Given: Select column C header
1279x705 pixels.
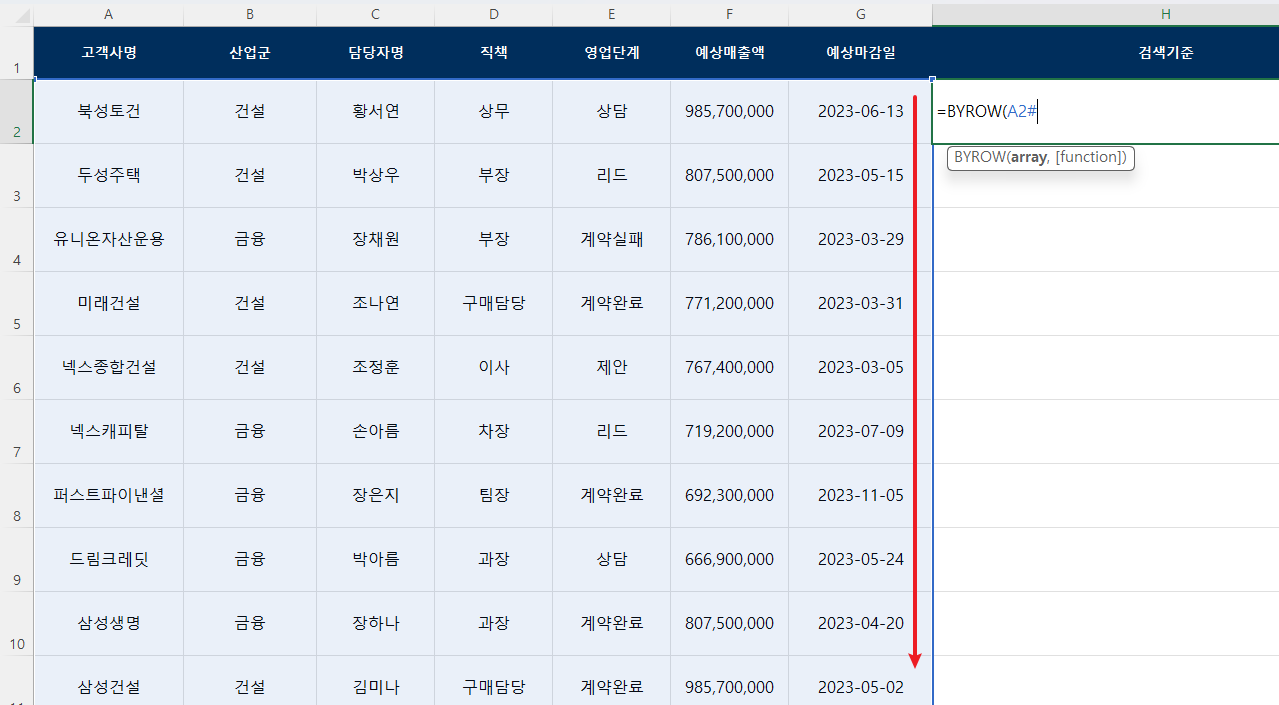Looking at the screenshot, I should point(375,13).
